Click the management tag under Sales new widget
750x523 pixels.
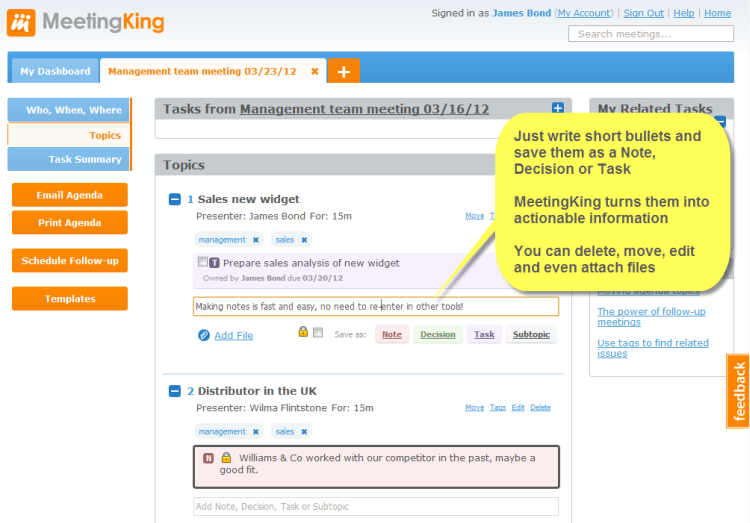(222, 240)
